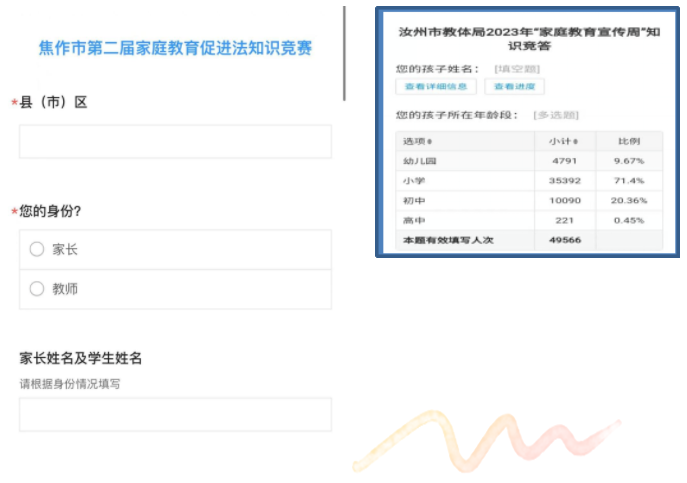
Task: Click the 汝州市教体局2023年 survey title
Action: tap(529, 39)
